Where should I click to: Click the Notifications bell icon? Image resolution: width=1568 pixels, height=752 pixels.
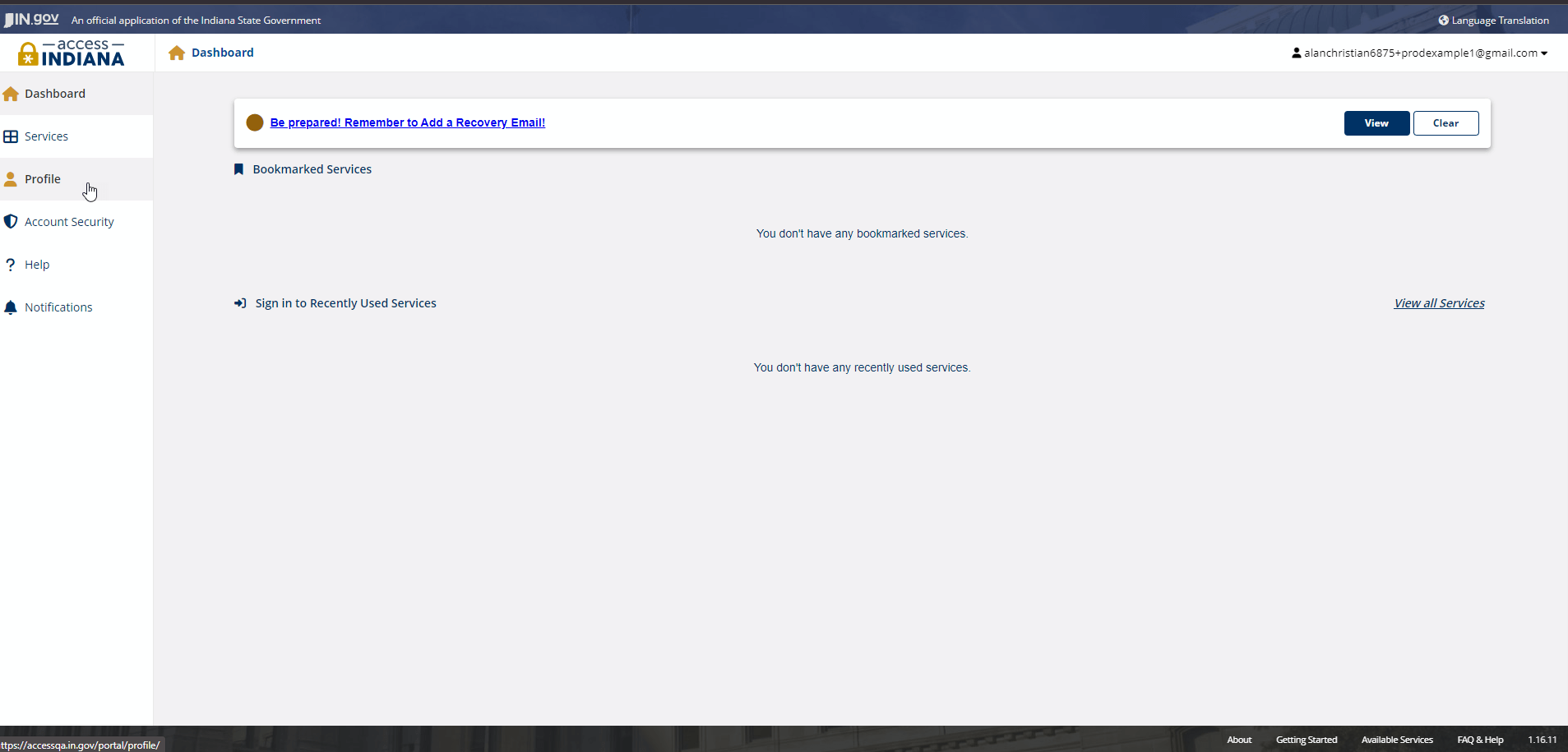coord(11,307)
